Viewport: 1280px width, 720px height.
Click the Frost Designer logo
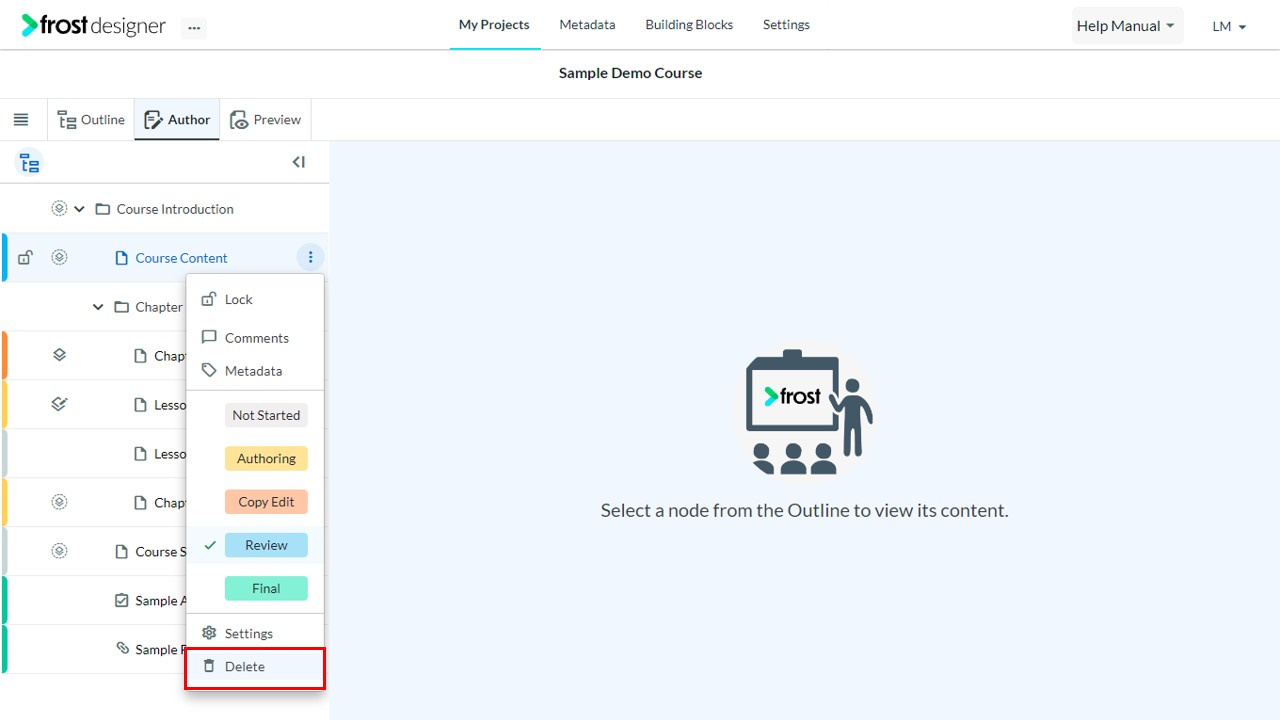pos(94,26)
